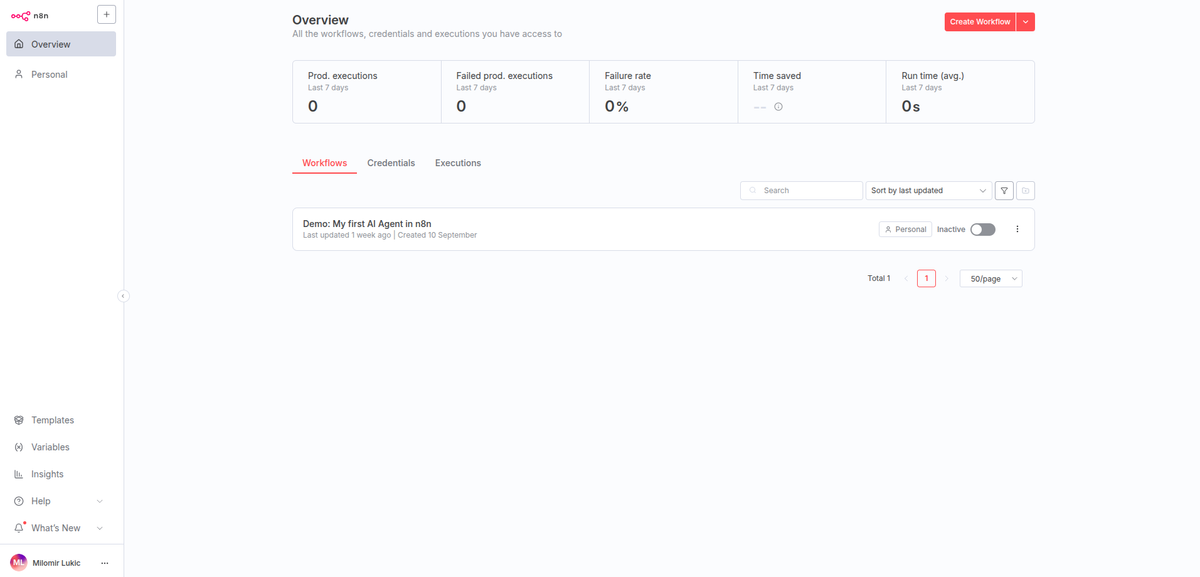Open the 50/page page size selector

990,278
